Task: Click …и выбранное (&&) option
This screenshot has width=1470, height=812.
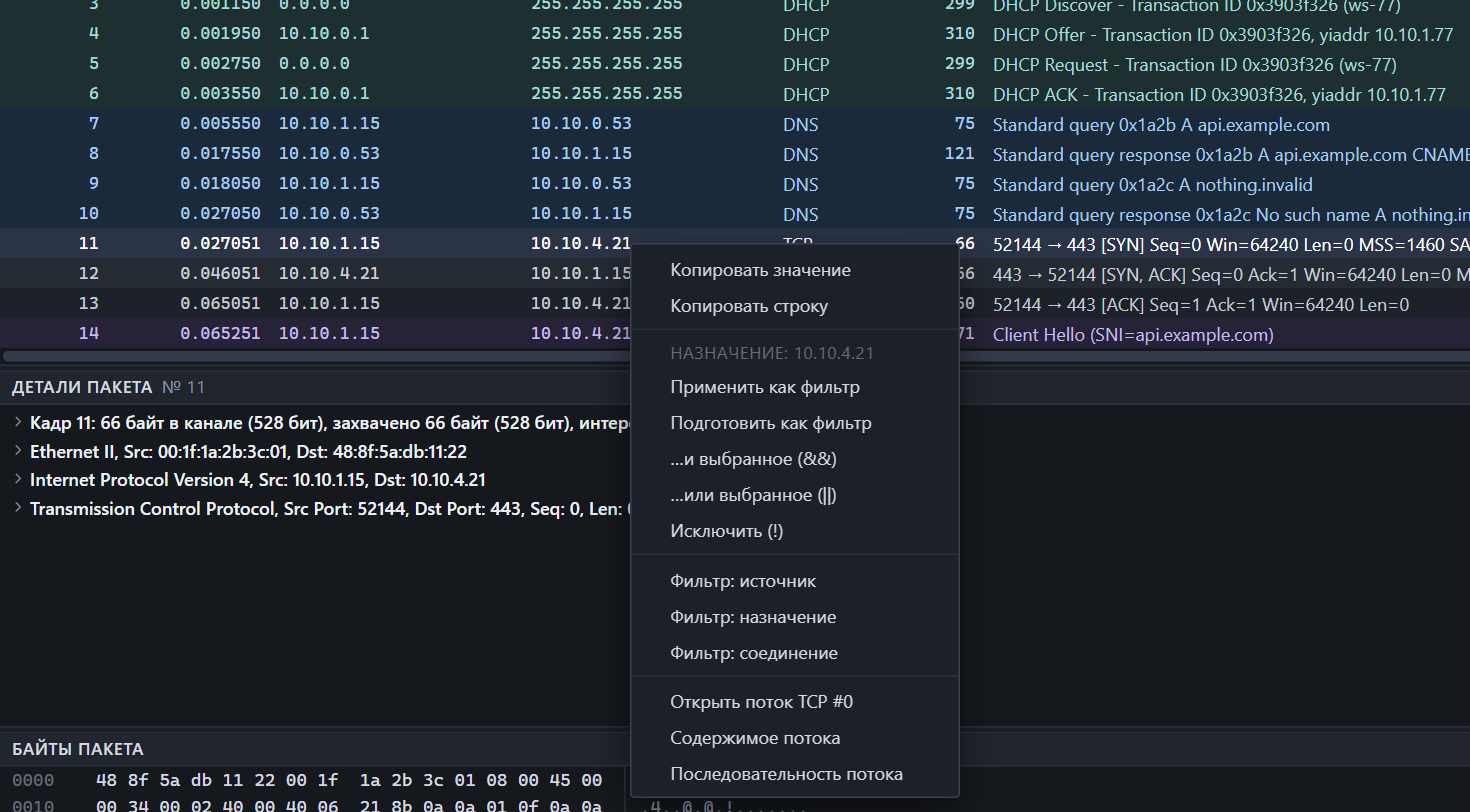Action: (x=795, y=459)
